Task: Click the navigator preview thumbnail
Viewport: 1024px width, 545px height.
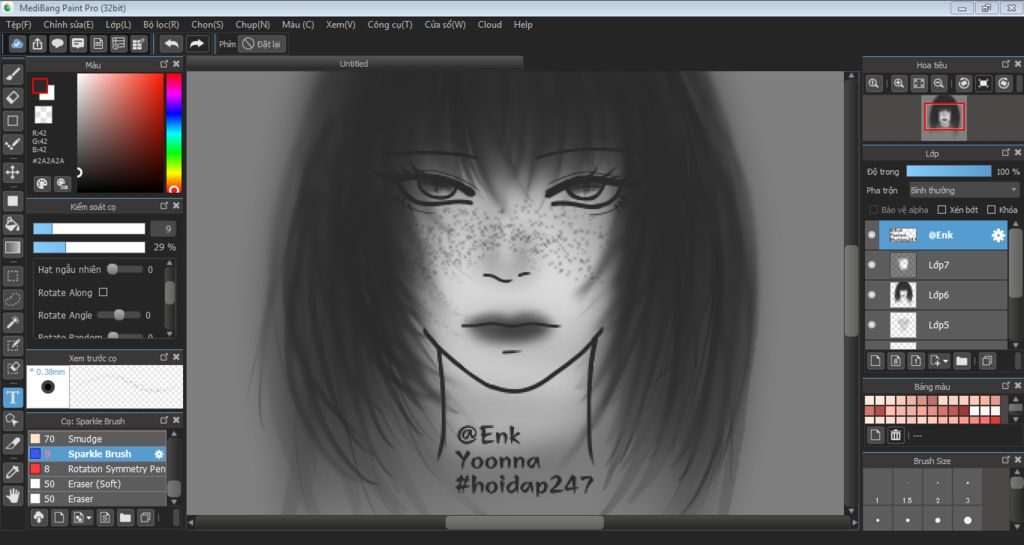Action: [x=944, y=117]
